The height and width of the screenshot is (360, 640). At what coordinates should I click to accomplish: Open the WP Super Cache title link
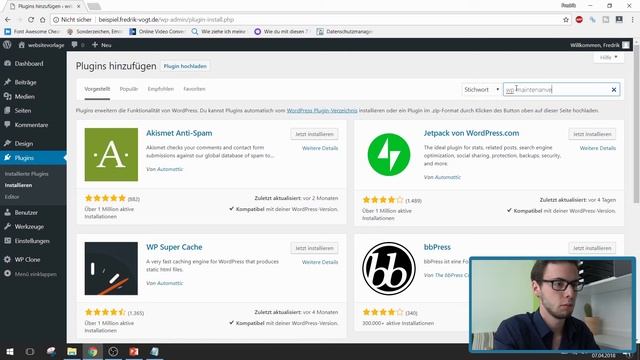click(x=174, y=247)
